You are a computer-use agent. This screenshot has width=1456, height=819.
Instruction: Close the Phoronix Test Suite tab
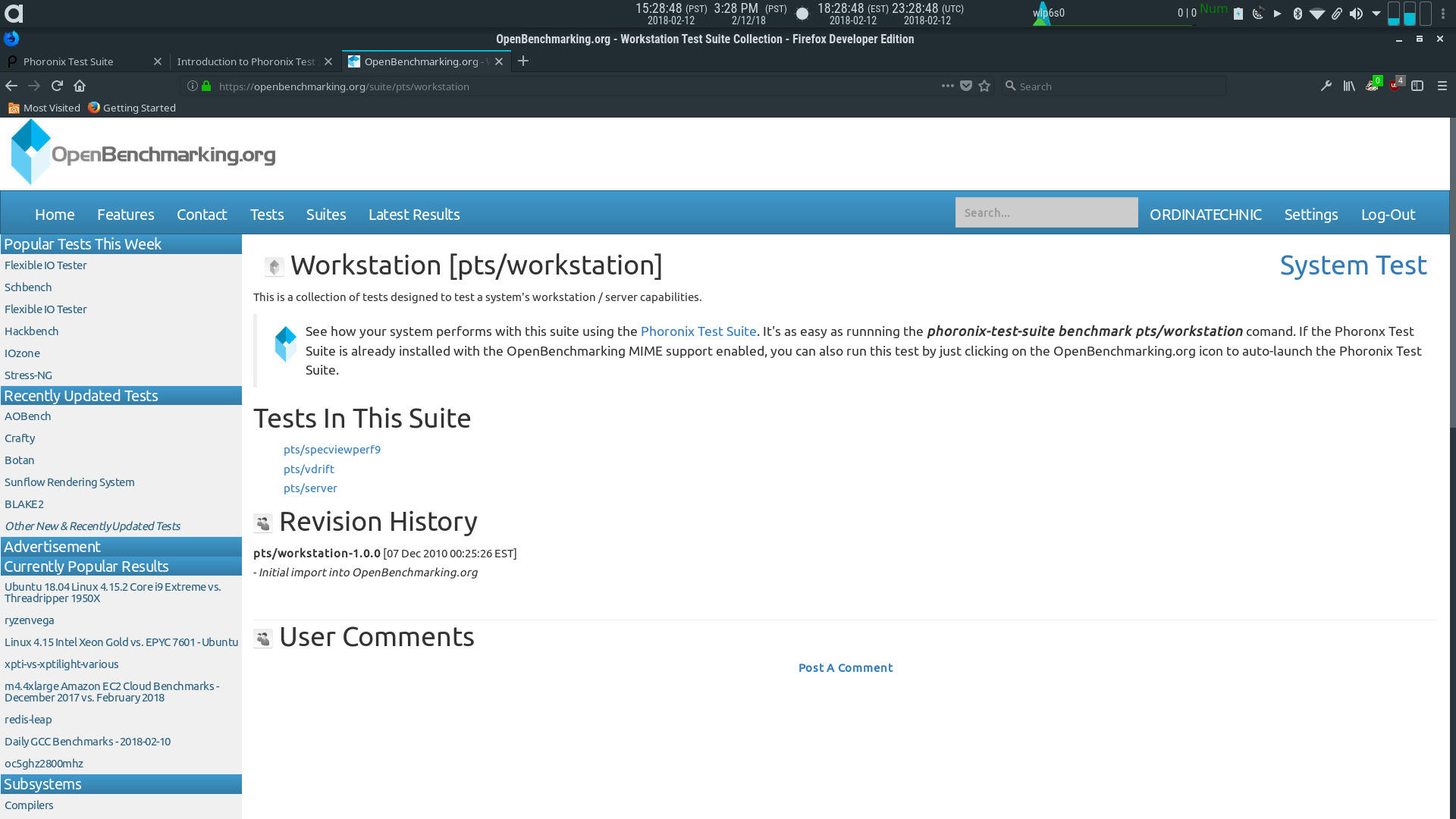click(x=158, y=61)
